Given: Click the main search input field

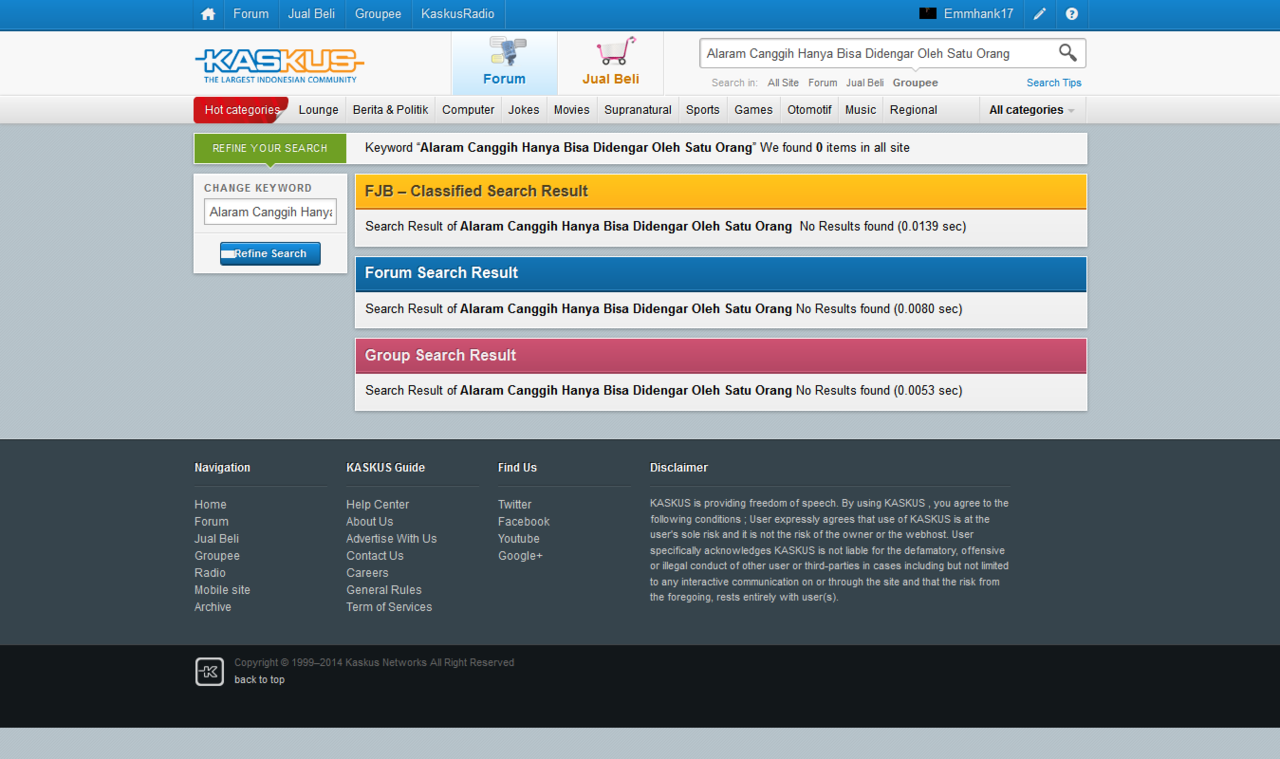Looking at the screenshot, I should [878, 54].
